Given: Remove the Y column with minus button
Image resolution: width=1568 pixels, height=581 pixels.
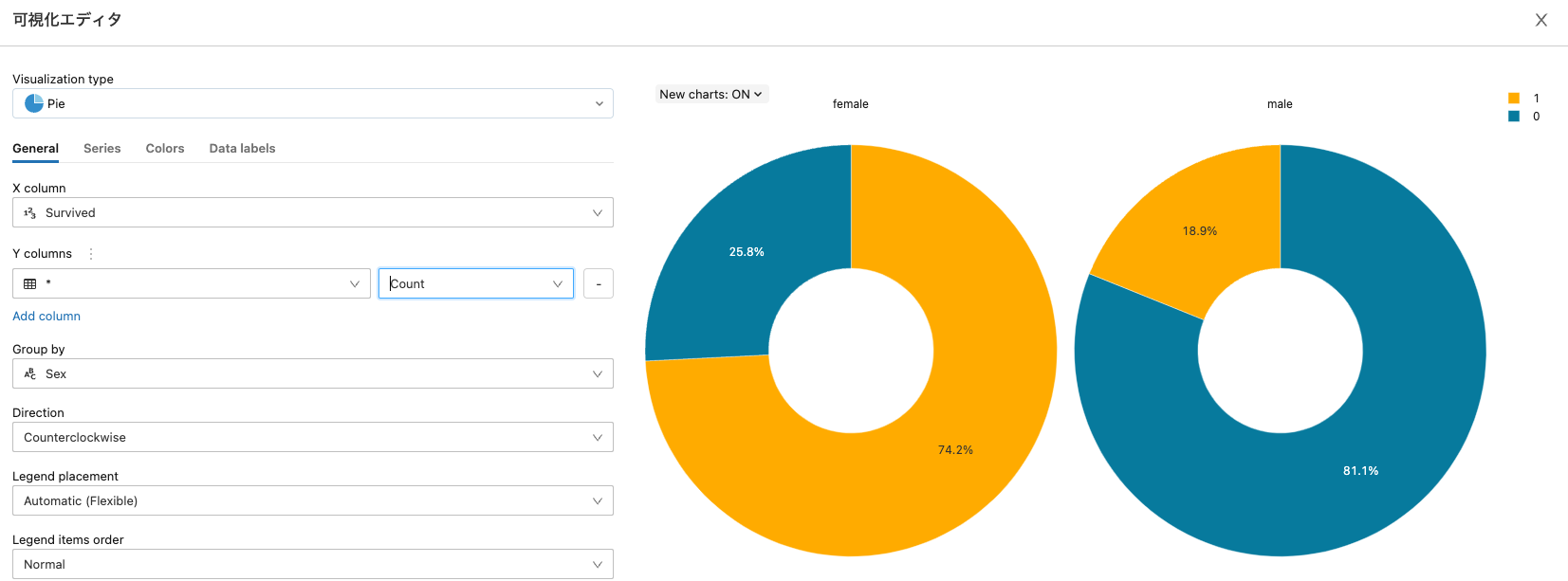Looking at the screenshot, I should (599, 283).
